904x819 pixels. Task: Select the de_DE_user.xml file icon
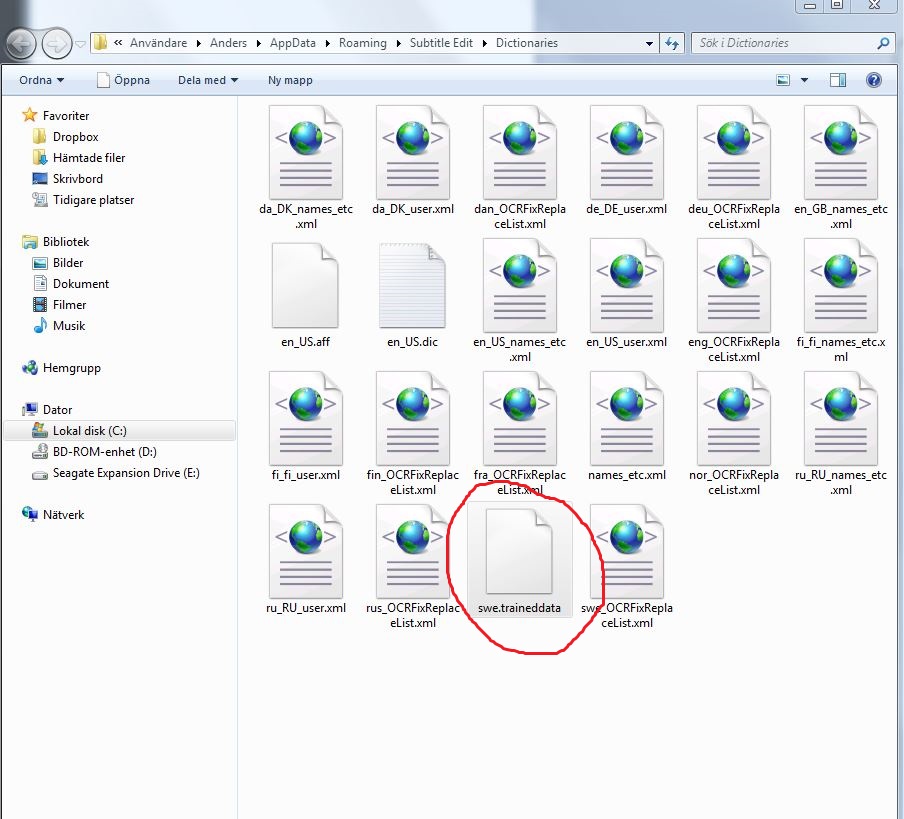coord(627,152)
